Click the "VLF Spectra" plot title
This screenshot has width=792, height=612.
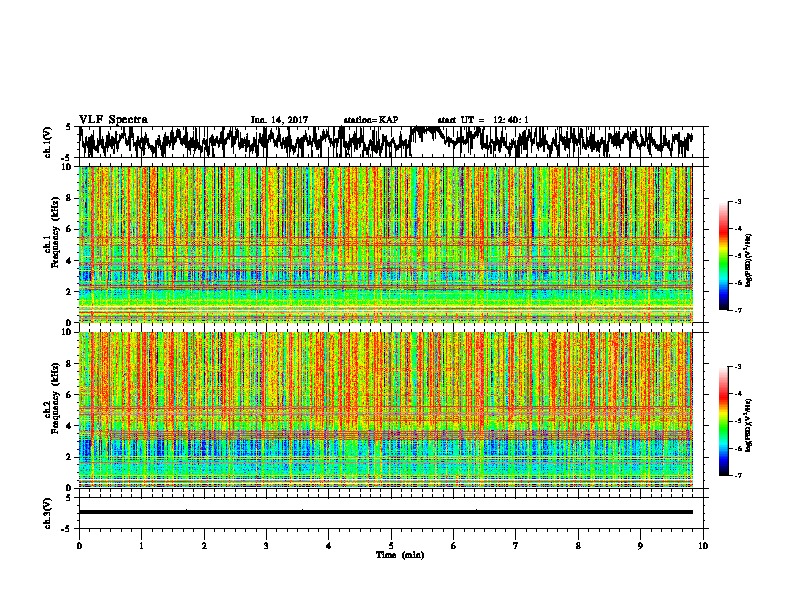113,120
